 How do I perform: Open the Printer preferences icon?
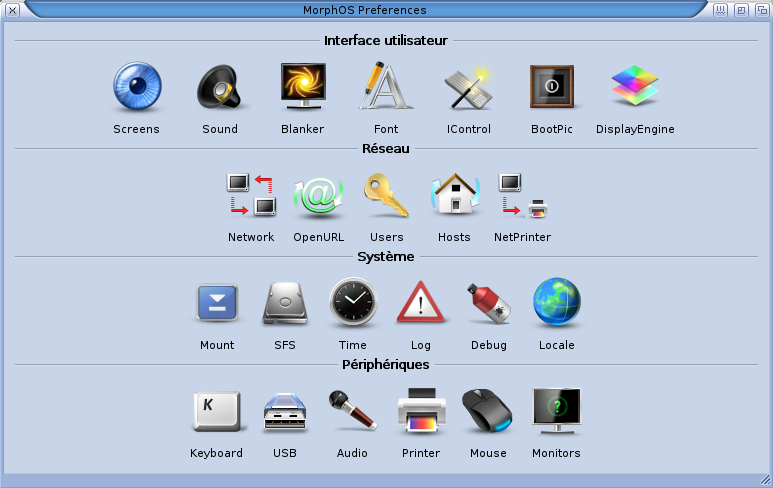point(421,410)
